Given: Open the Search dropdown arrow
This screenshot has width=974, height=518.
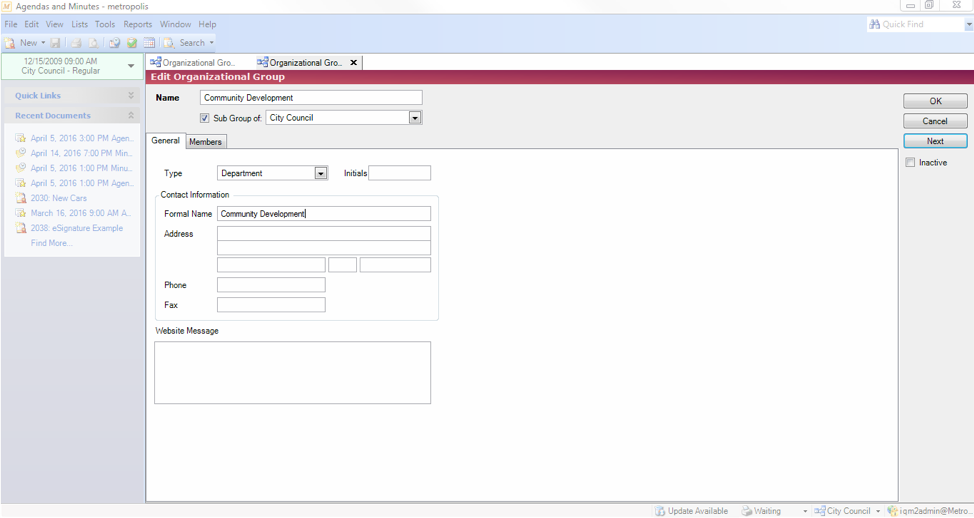Looking at the screenshot, I should tap(212, 43).
